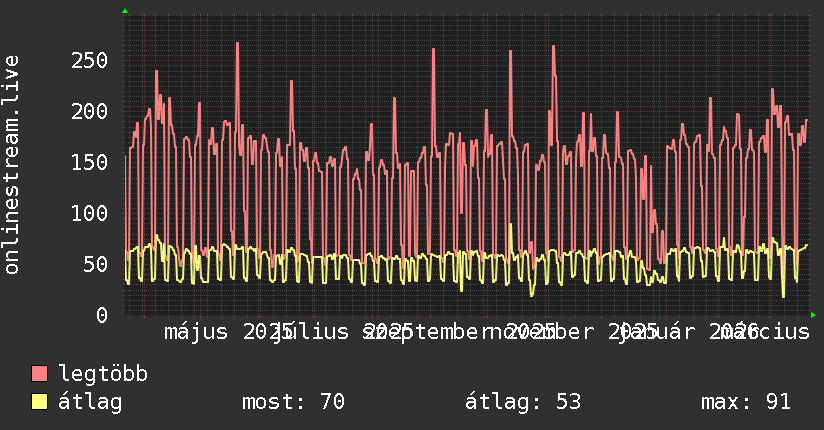
Task: Click the green arrow at x-axis end
Action: pyautogui.click(x=813, y=315)
